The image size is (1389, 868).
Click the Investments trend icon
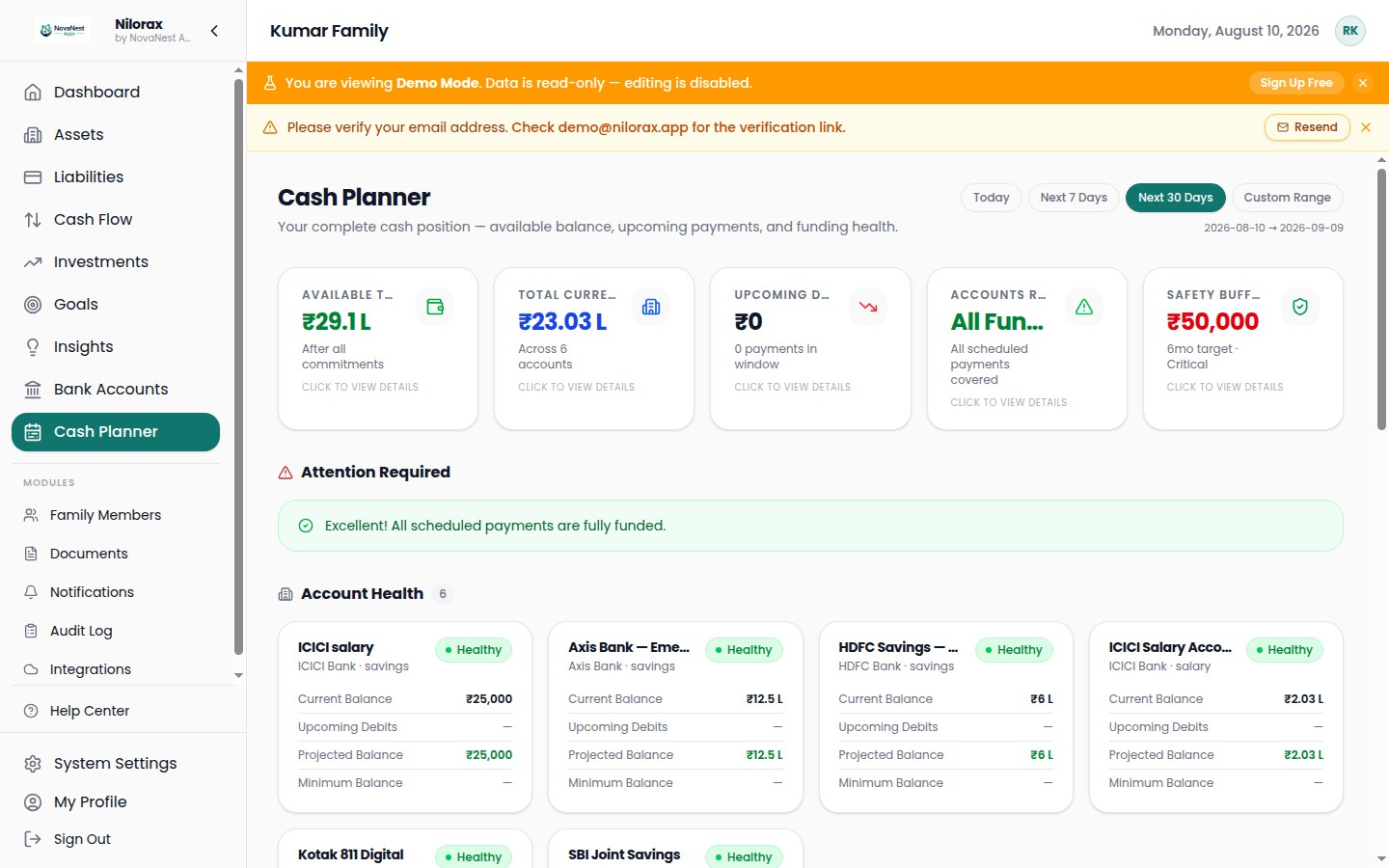(x=33, y=262)
